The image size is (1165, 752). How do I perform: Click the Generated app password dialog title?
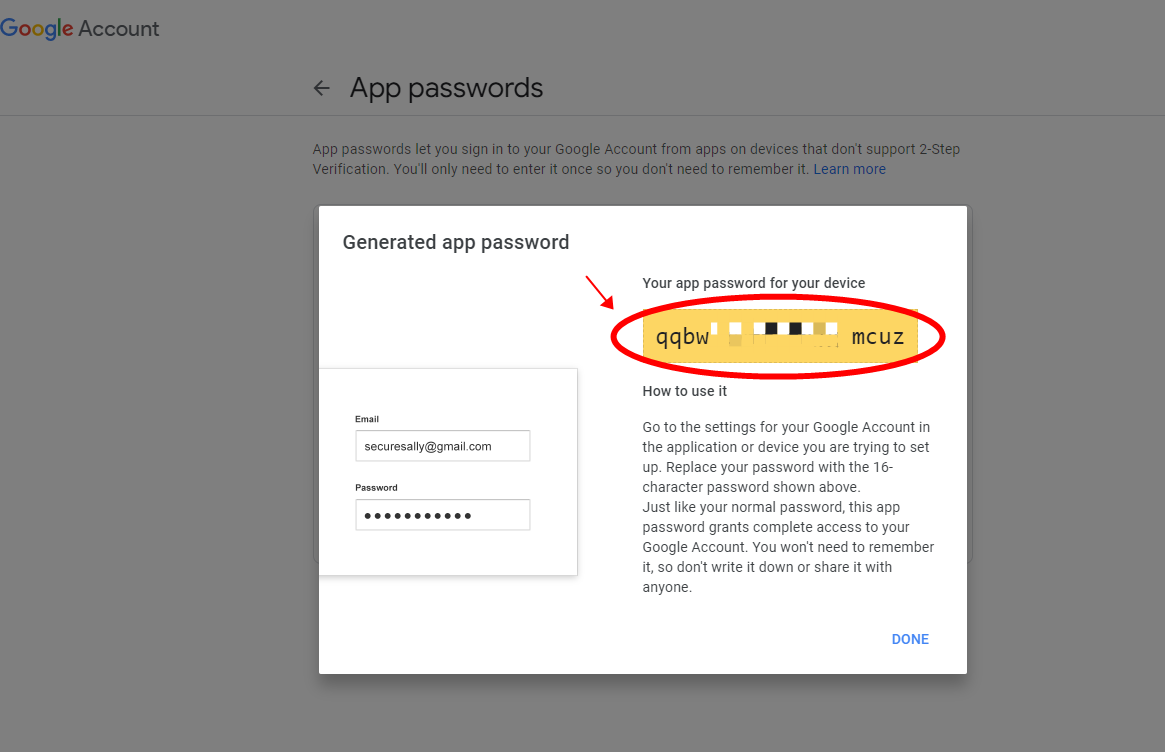pyautogui.click(x=455, y=242)
